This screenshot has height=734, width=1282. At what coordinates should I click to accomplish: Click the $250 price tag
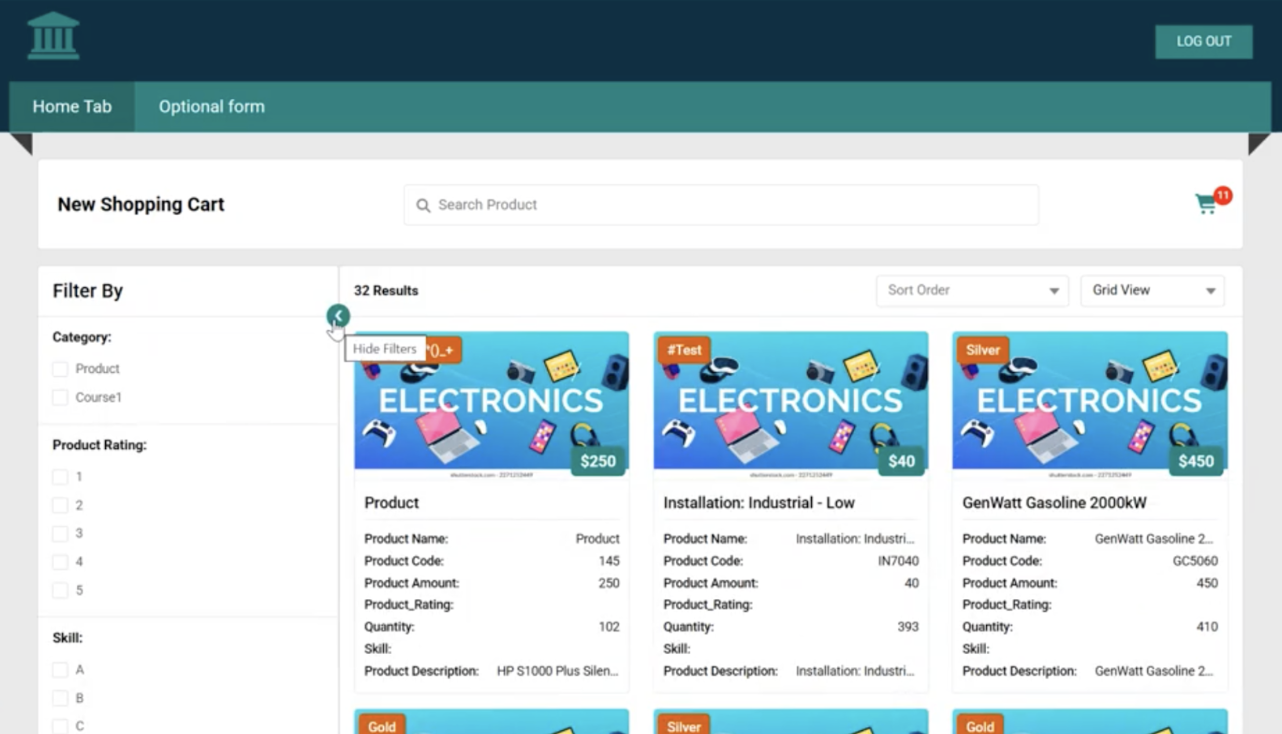tap(598, 461)
